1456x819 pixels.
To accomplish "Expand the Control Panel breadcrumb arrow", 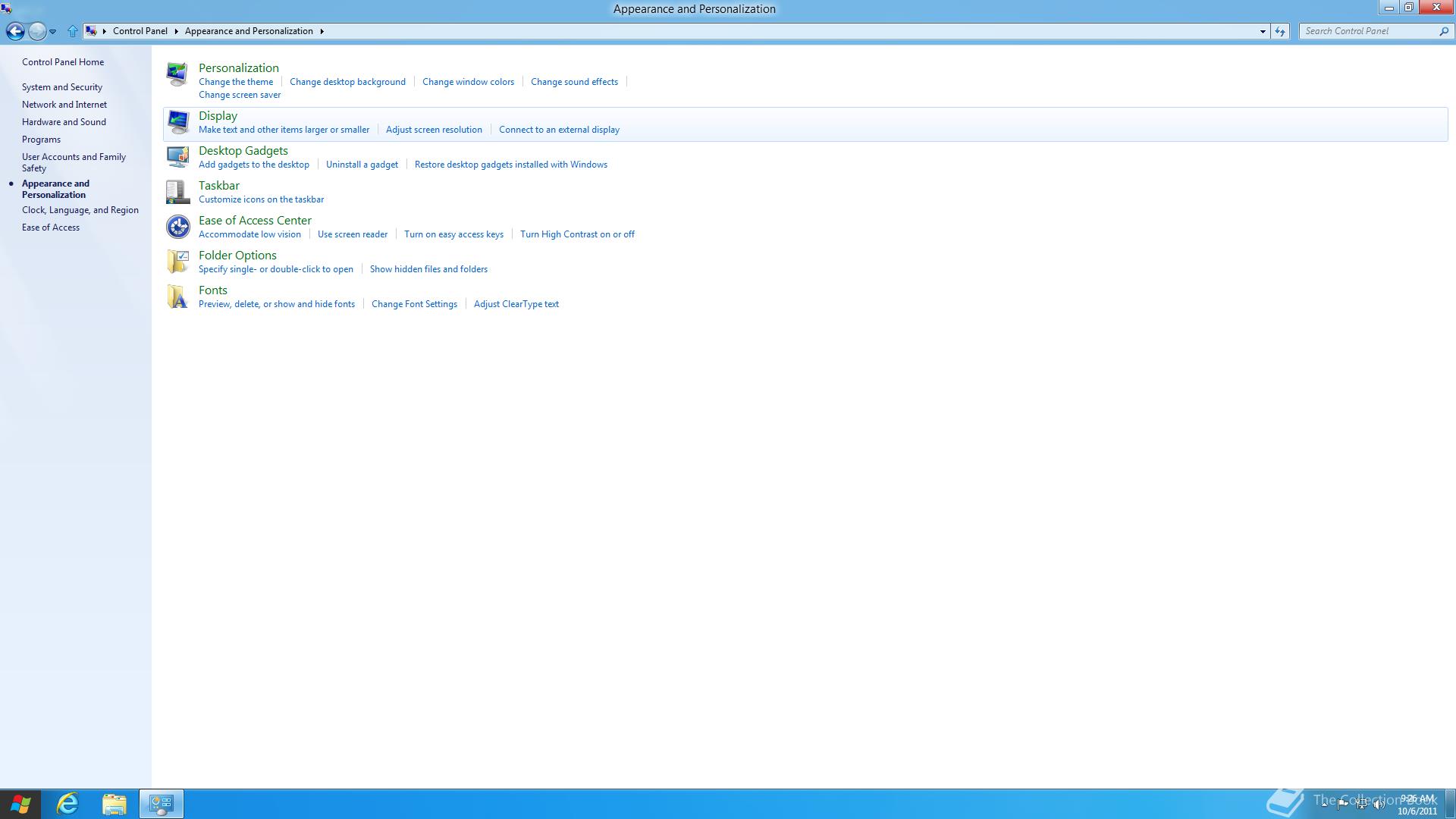I will (176, 31).
